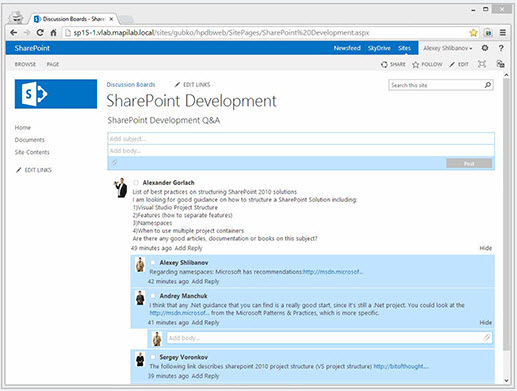
Task: Go to SkyDrive in the top bar
Action: coord(379,48)
